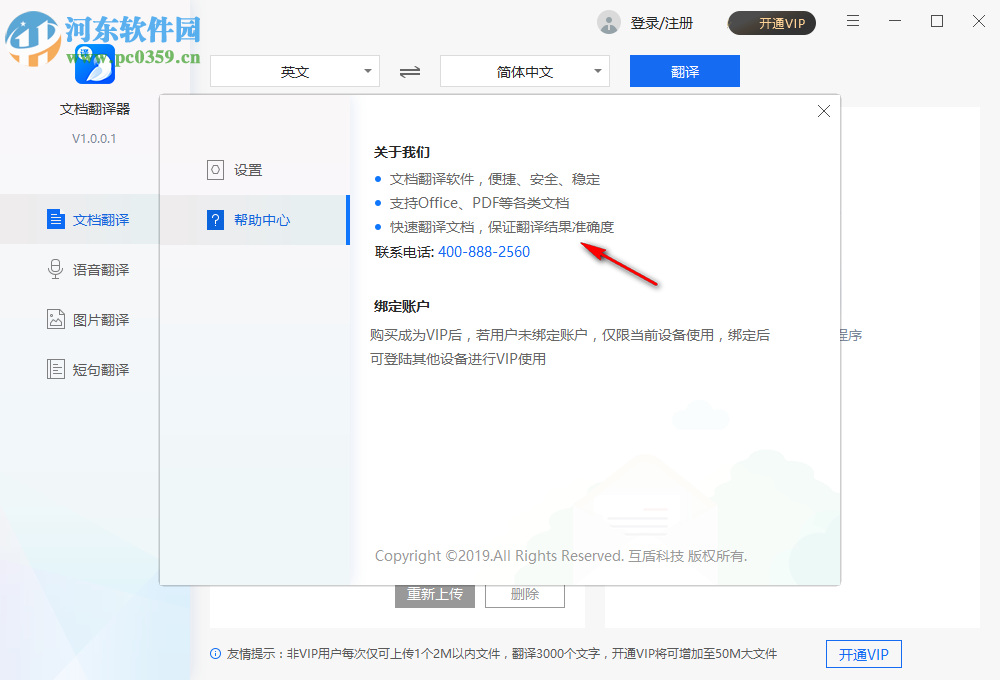Open the source language 英文 dropdown
This screenshot has width=1000, height=680.
[295, 71]
